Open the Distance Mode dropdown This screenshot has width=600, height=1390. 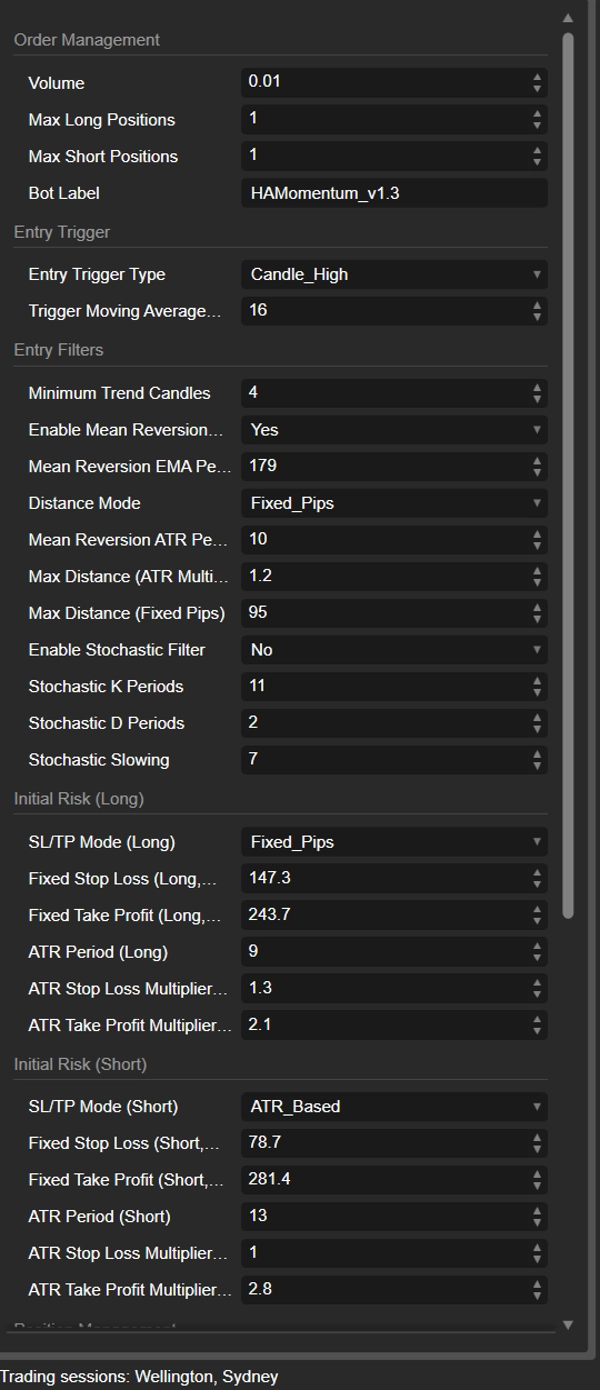(394, 503)
